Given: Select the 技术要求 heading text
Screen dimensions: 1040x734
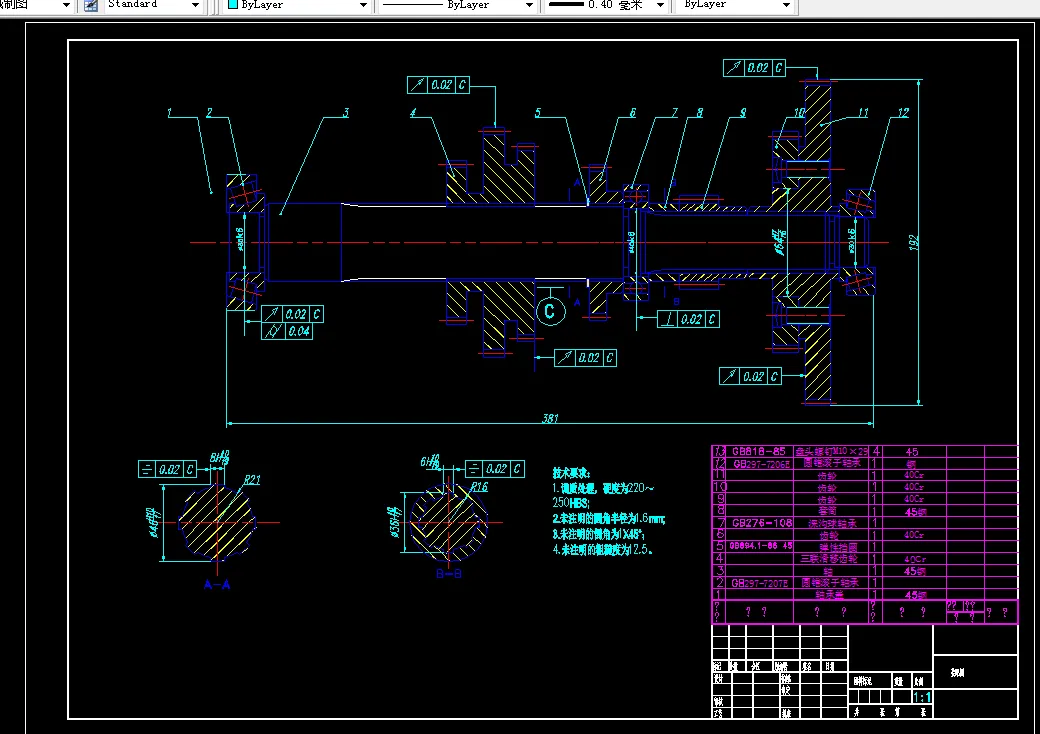Looking at the screenshot, I should pyautogui.click(x=571, y=473).
